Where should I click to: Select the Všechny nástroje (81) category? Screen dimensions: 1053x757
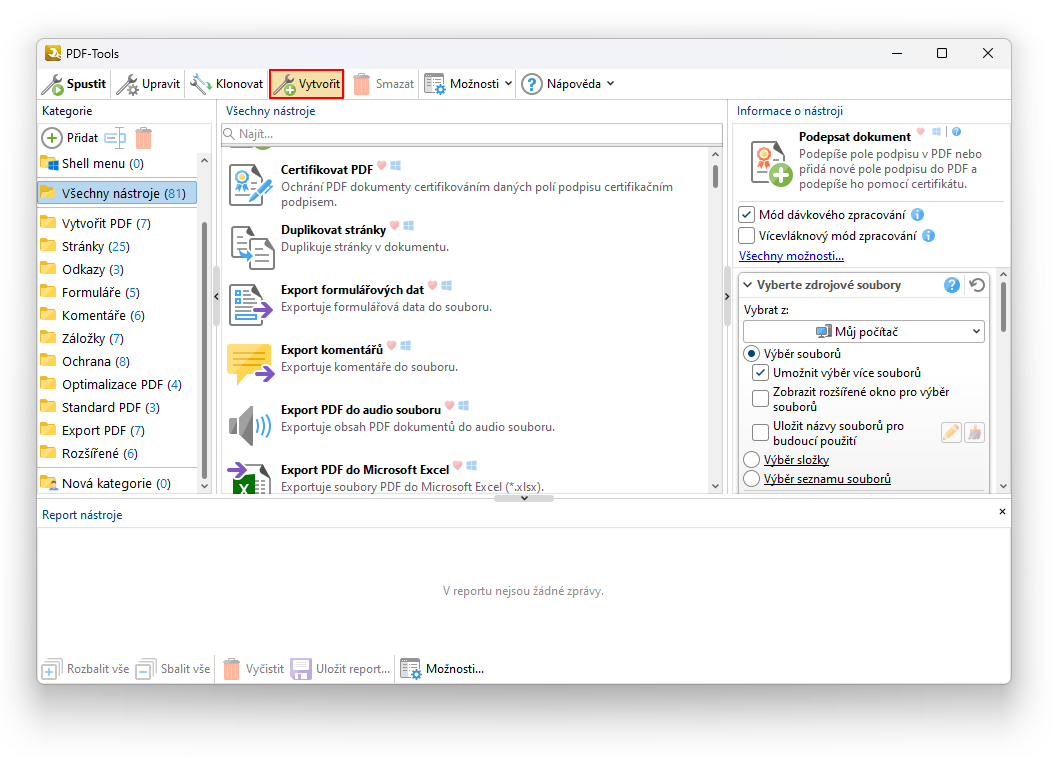click(117, 193)
